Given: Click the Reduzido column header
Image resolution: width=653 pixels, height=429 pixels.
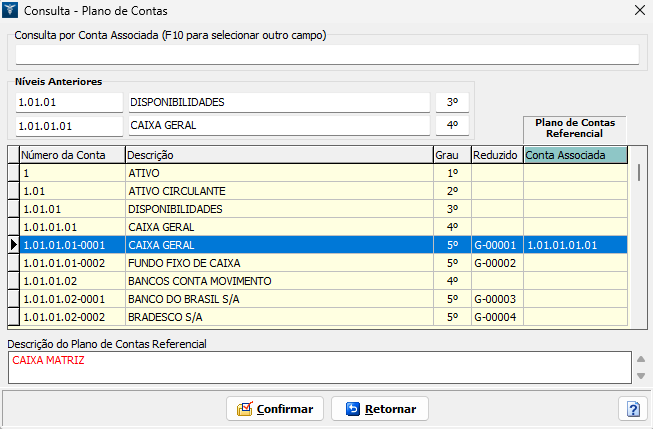Looking at the screenshot, I should point(496,155).
